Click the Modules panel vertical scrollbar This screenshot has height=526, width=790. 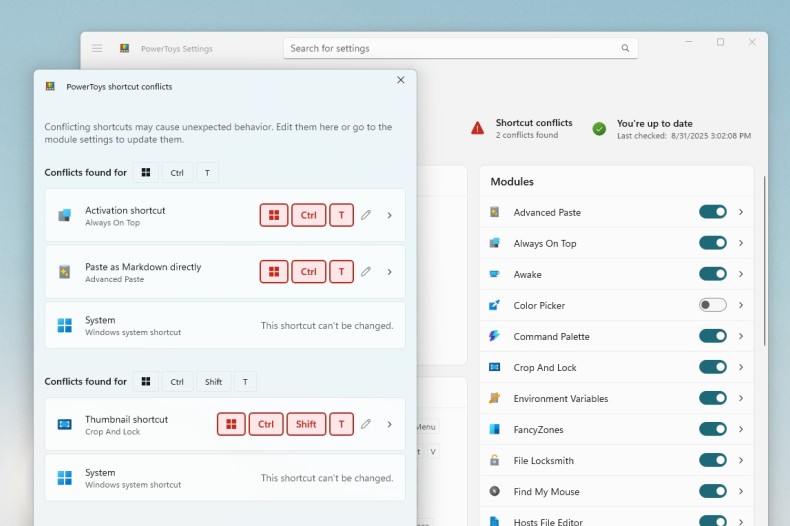click(764, 260)
